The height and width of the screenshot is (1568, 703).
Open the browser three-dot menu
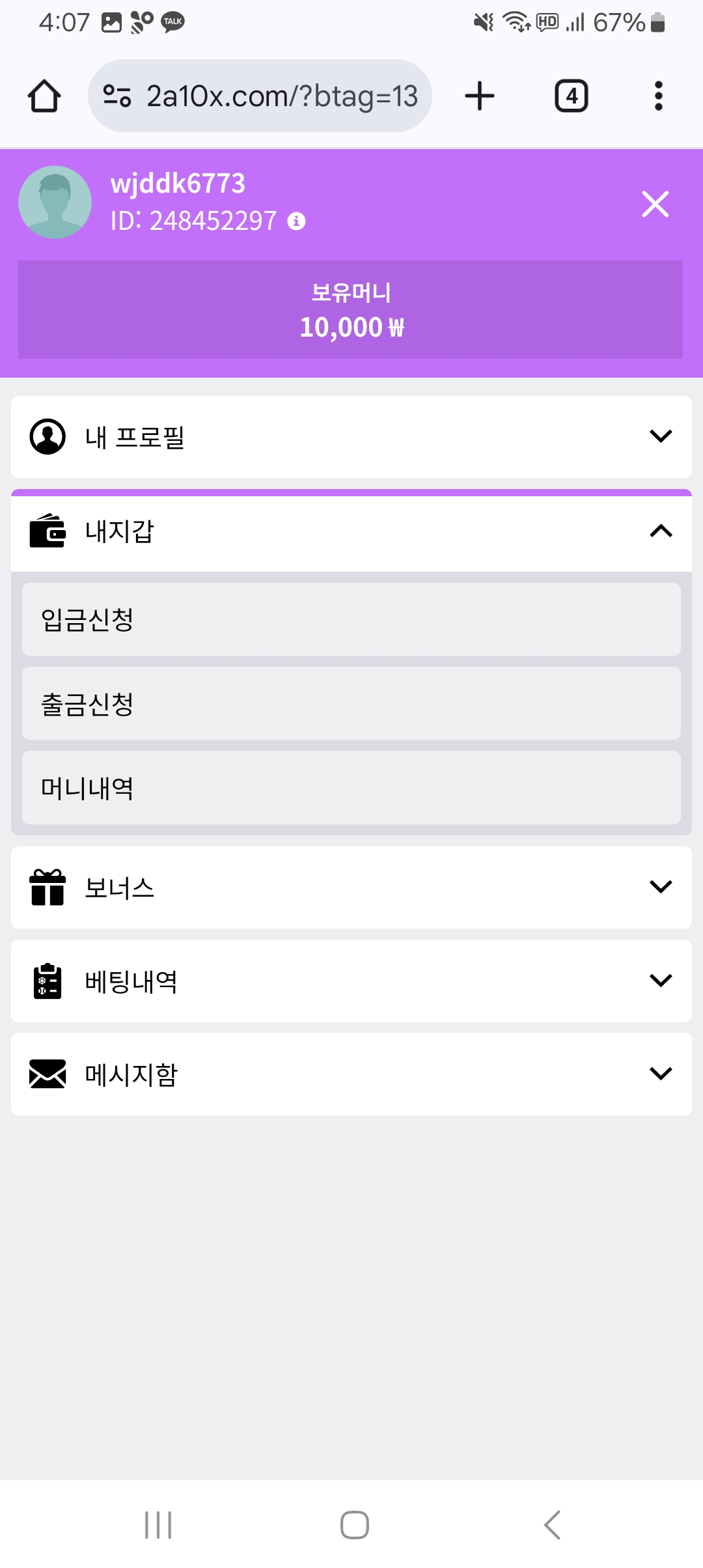[658, 96]
